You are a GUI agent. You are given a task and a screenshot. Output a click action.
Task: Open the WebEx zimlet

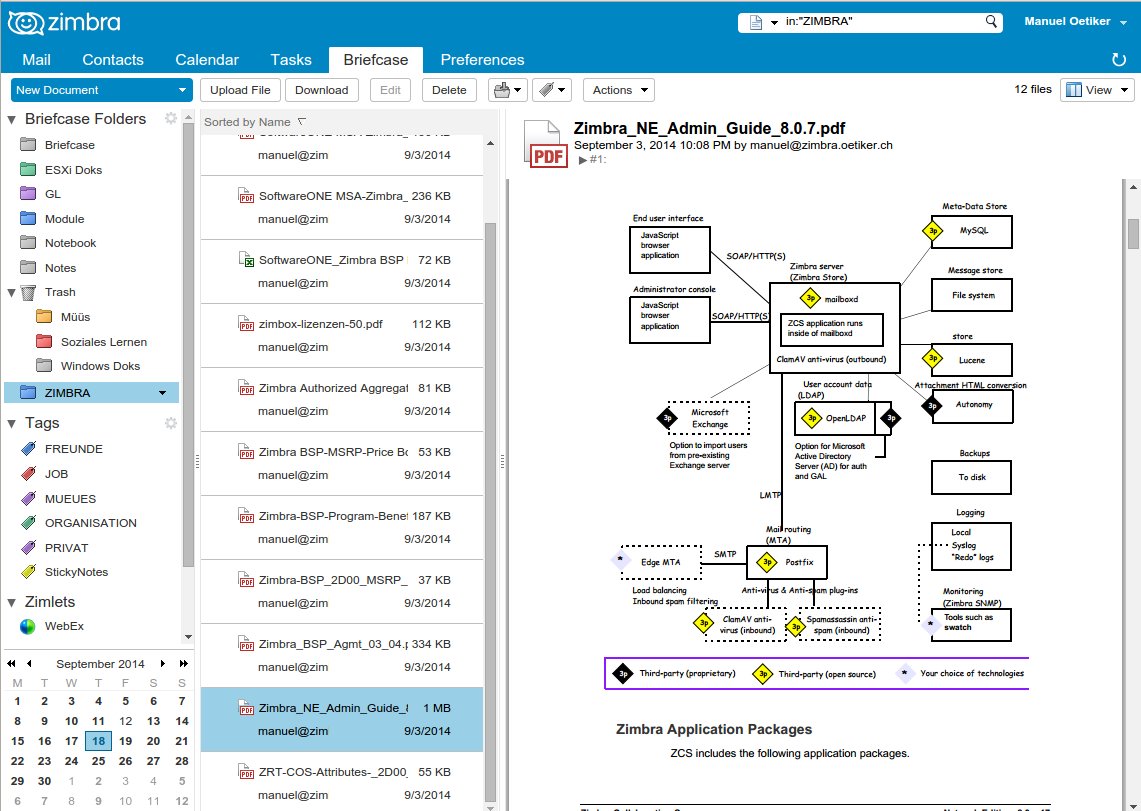[64, 626]
